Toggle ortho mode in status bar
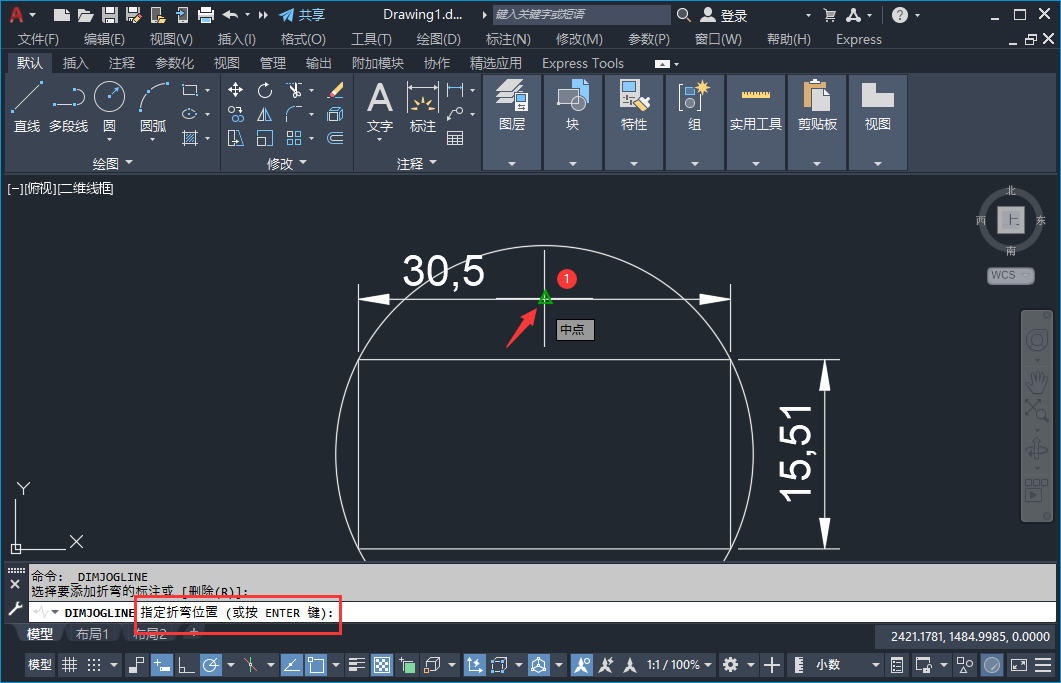 tap(186, 665)
